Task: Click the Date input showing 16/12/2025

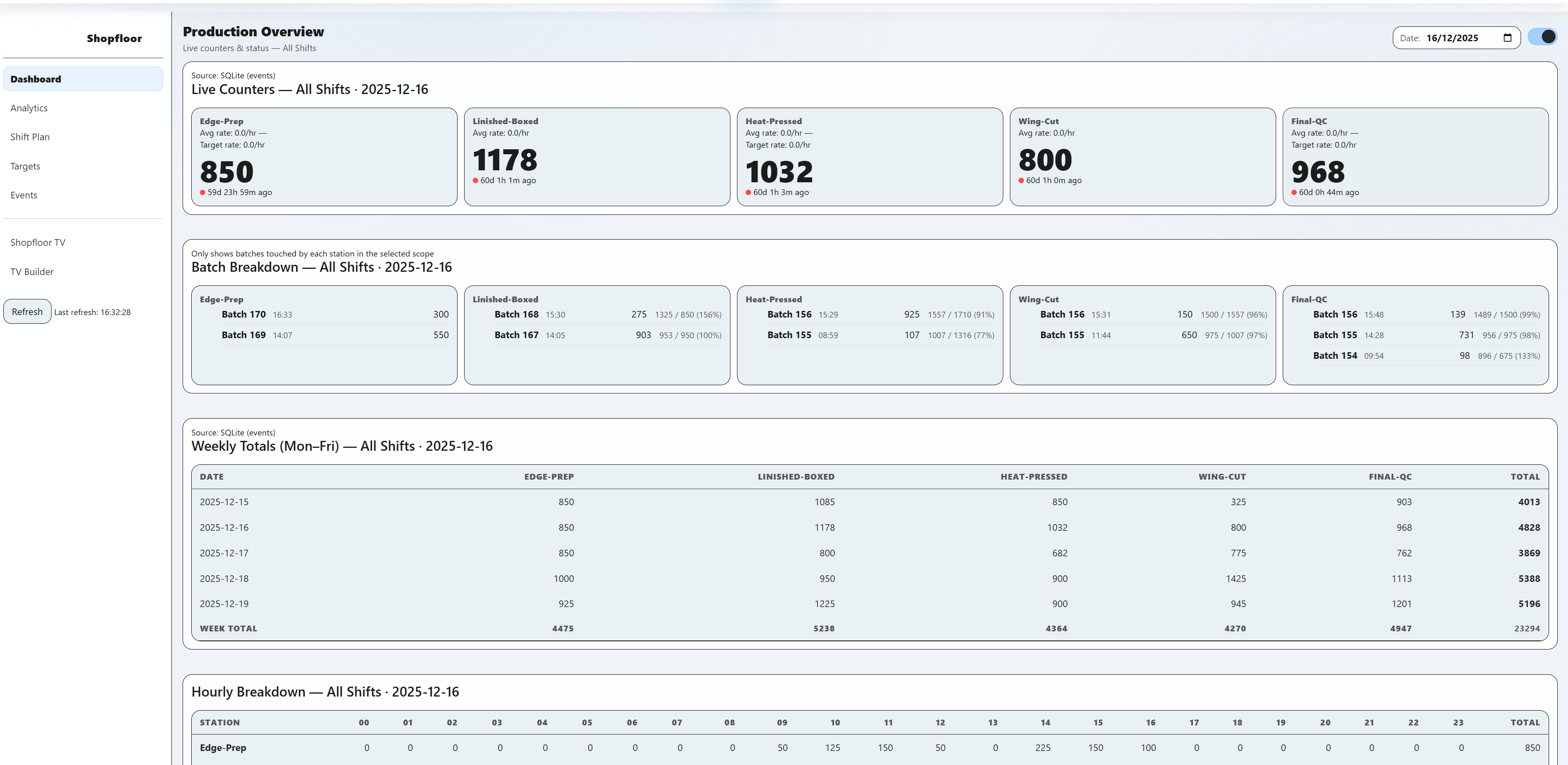Action: (x=1452, y=38)
